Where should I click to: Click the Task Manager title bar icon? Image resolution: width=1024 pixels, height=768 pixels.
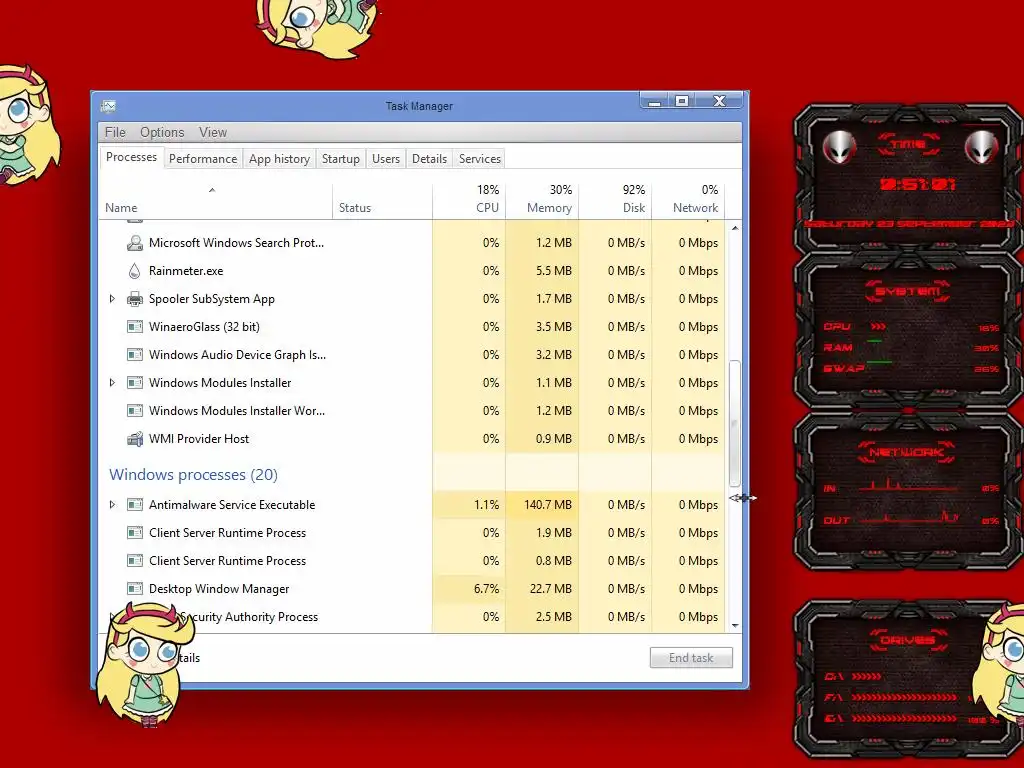[108, 106]
